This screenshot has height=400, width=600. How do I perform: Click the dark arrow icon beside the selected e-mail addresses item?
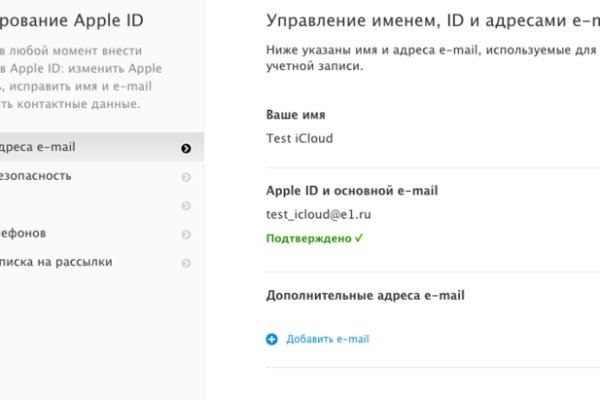pos(186,149)
